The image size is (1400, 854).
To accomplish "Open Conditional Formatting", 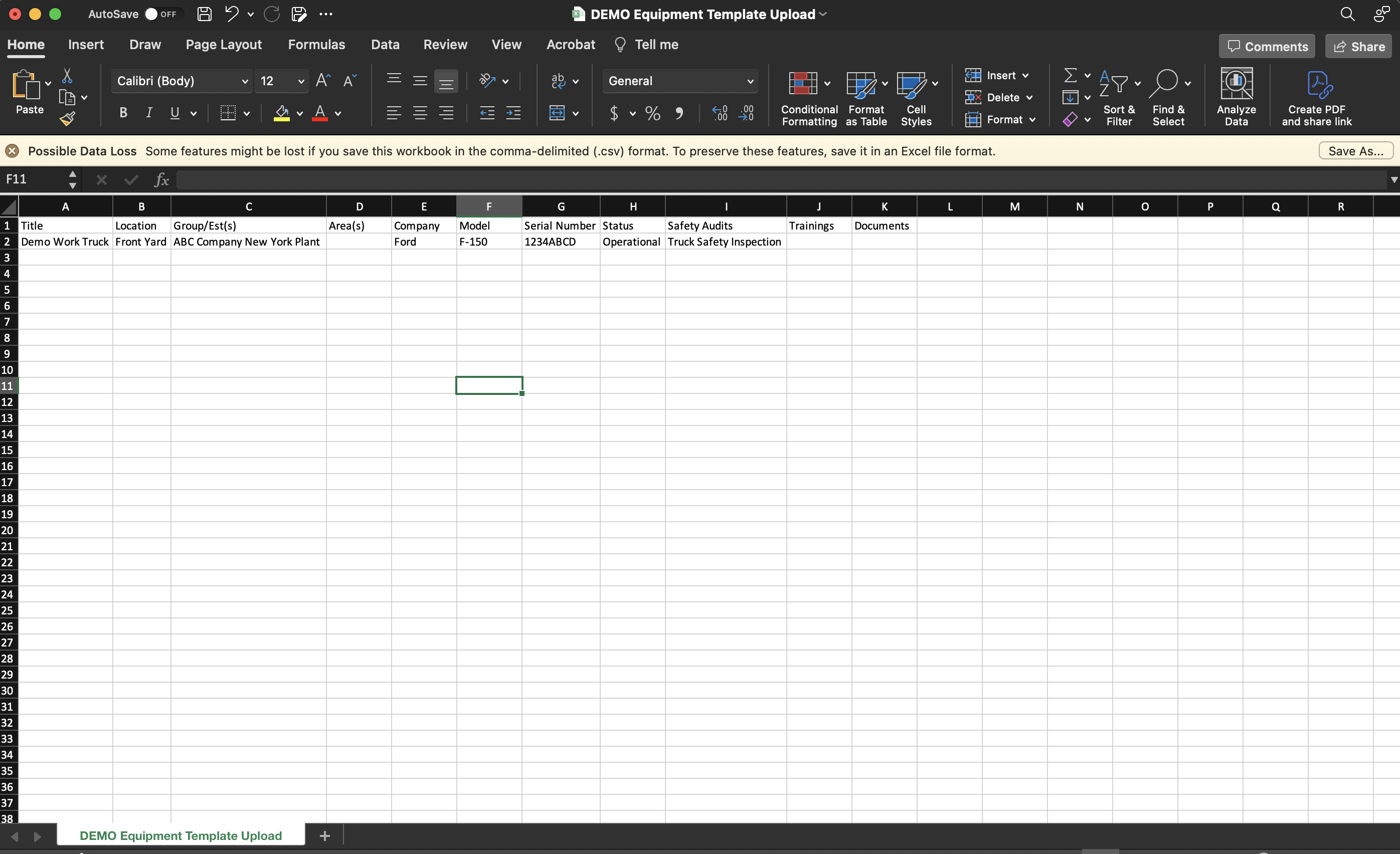I will click(x=809, y=98).
